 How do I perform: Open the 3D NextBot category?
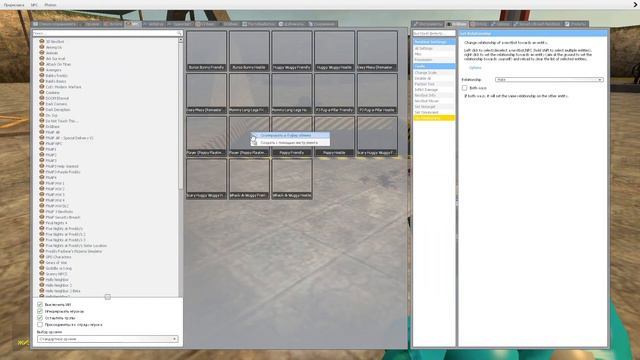click(55, 42)
